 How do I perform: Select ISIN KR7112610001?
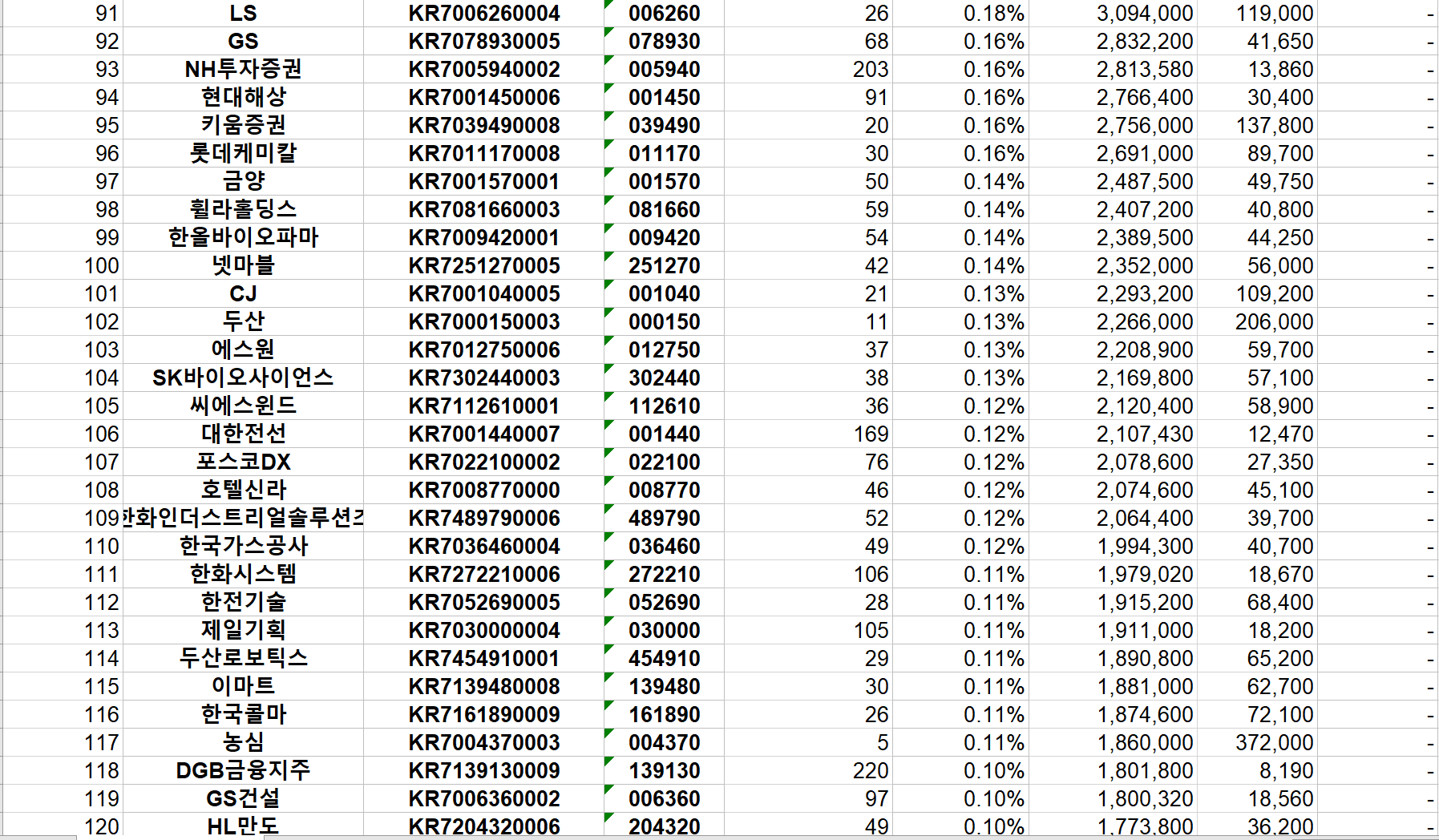483,406
